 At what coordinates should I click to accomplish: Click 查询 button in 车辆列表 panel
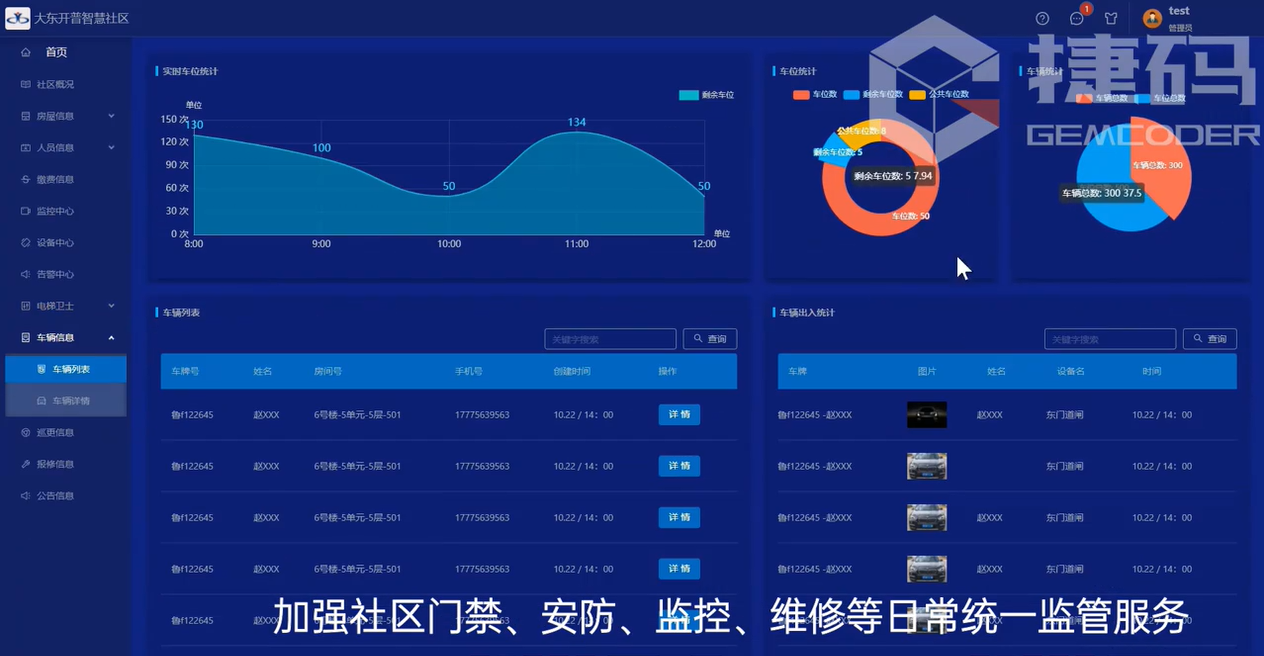[x=710, y=339]
